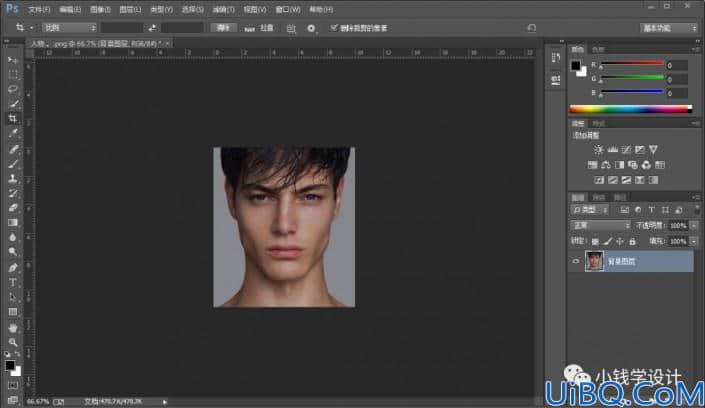
Task: Open the Image menu
Action: click(x=100, y=9)
